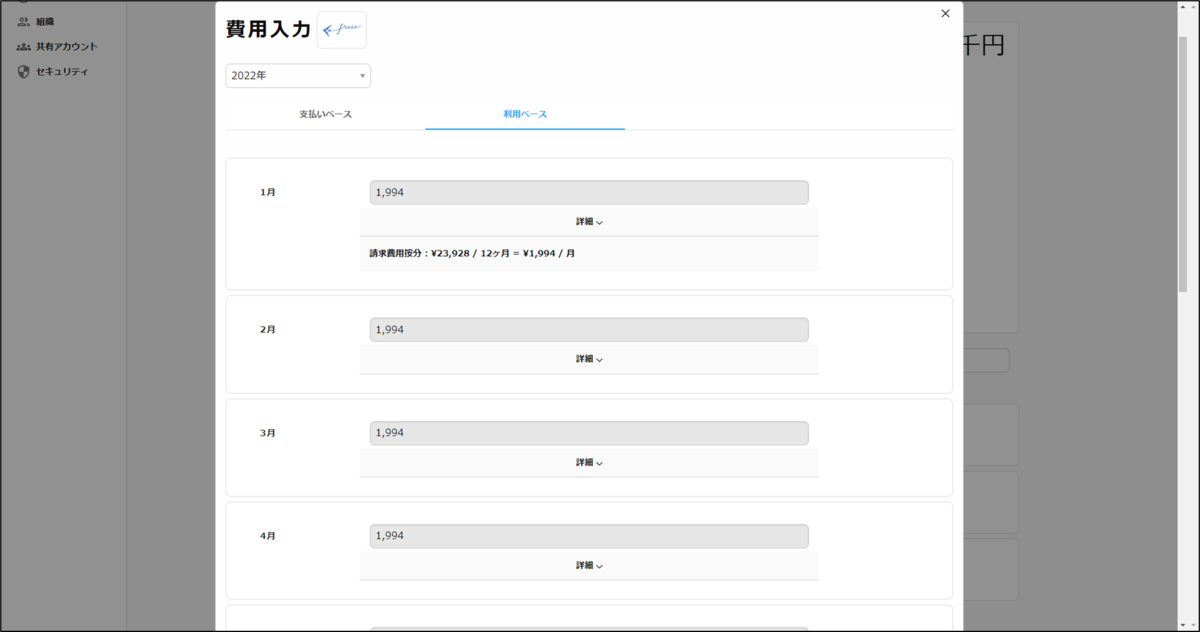Screen dimensions: 1200x632
Task: Collapse the 詳細 expander for 1月
Action: click(x=589, y=222)
